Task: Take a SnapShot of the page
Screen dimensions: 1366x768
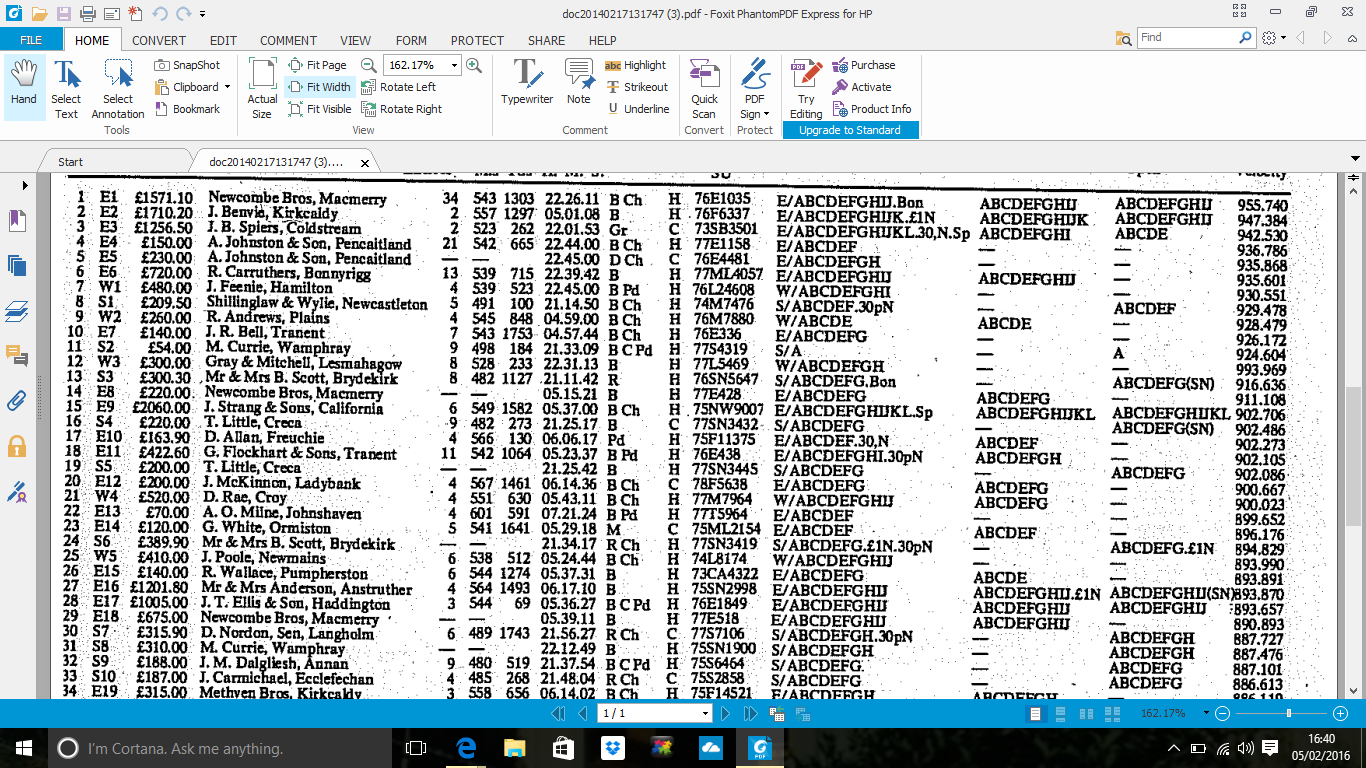Action: coord(188,65)
